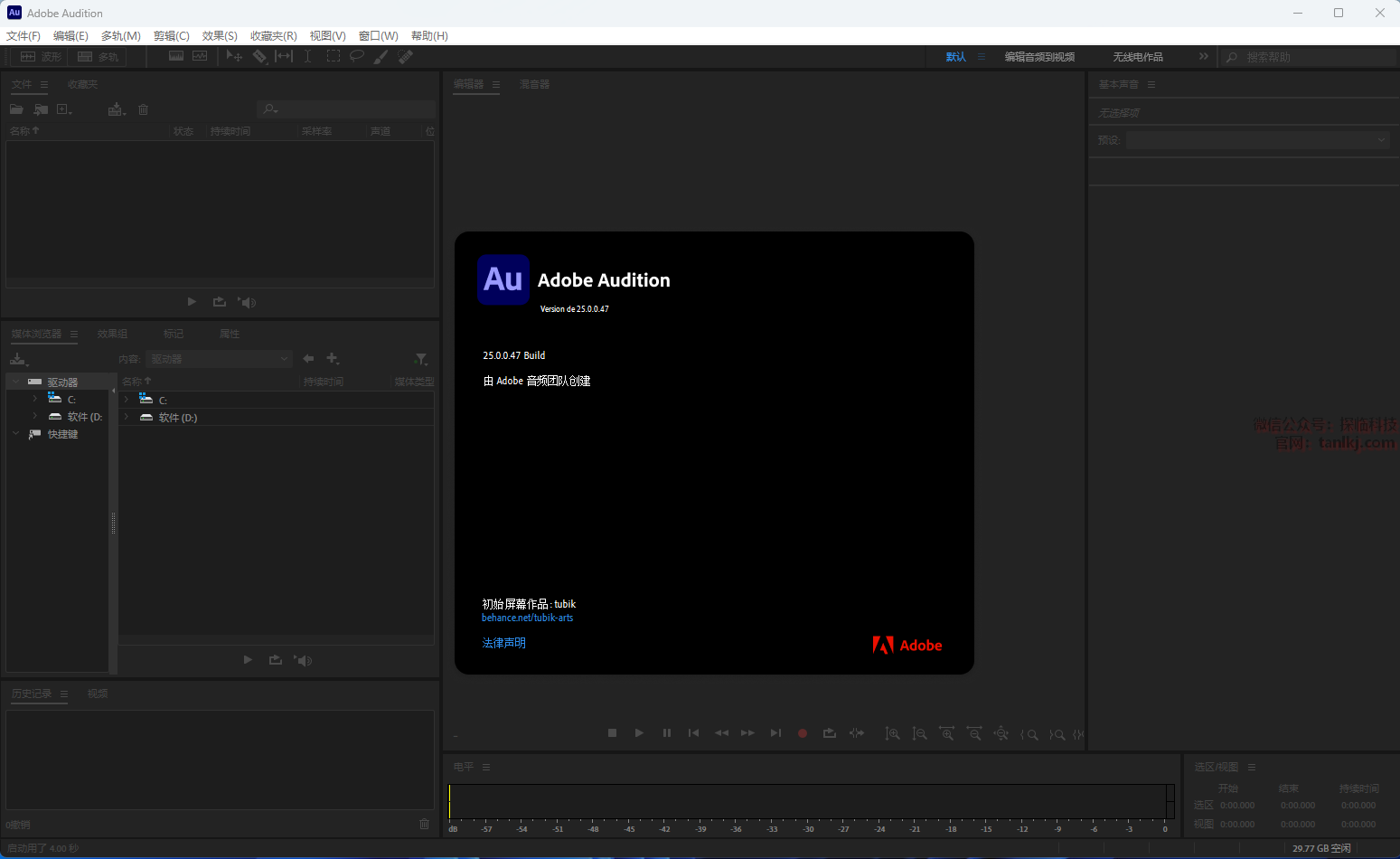Image resolution: width=1400 pixels, height=859 pixels.
Task: Click the trash icon in Files panel
Action: 143,109
